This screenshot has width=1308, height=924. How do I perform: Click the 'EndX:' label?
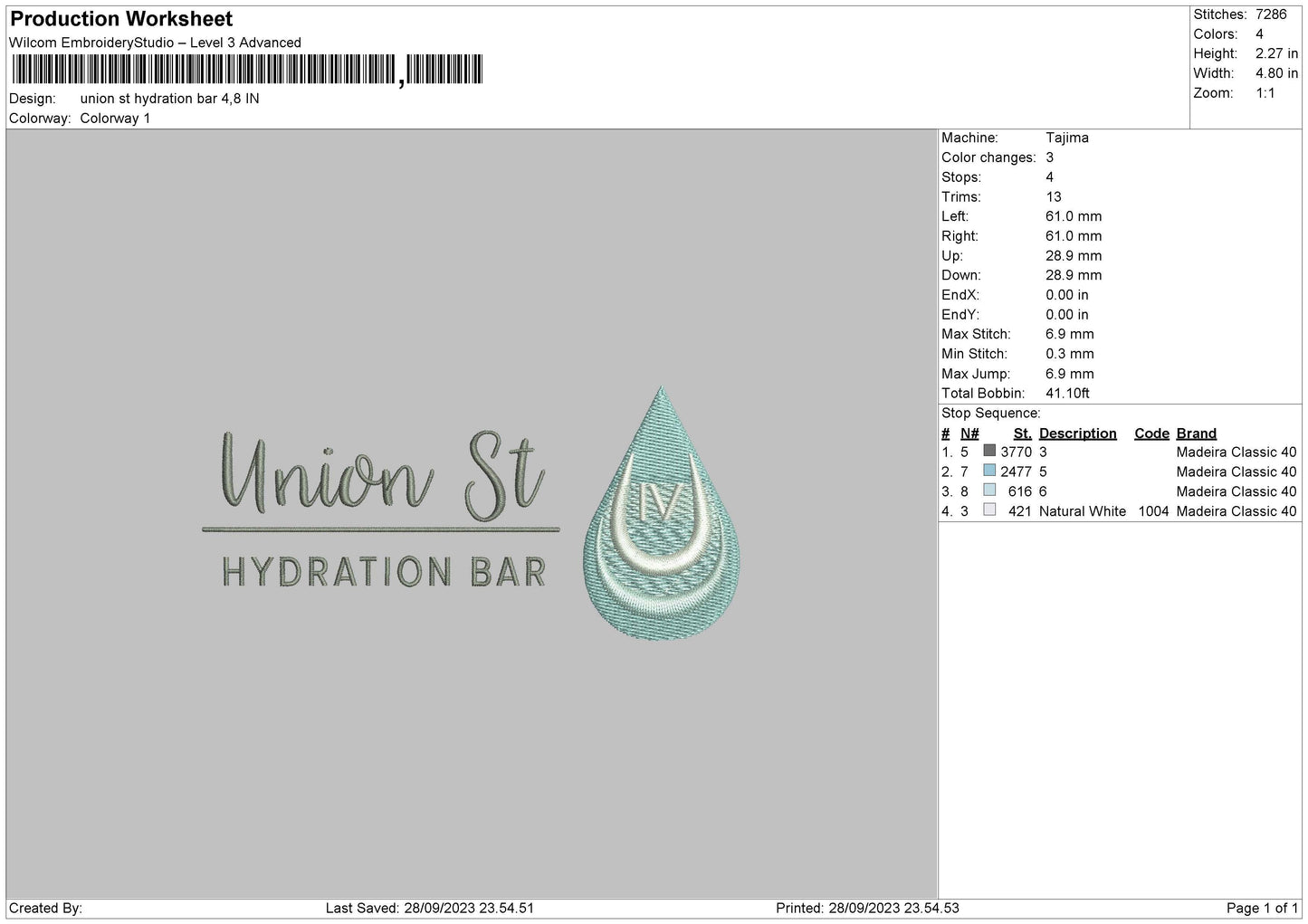[x=960, y=295]
